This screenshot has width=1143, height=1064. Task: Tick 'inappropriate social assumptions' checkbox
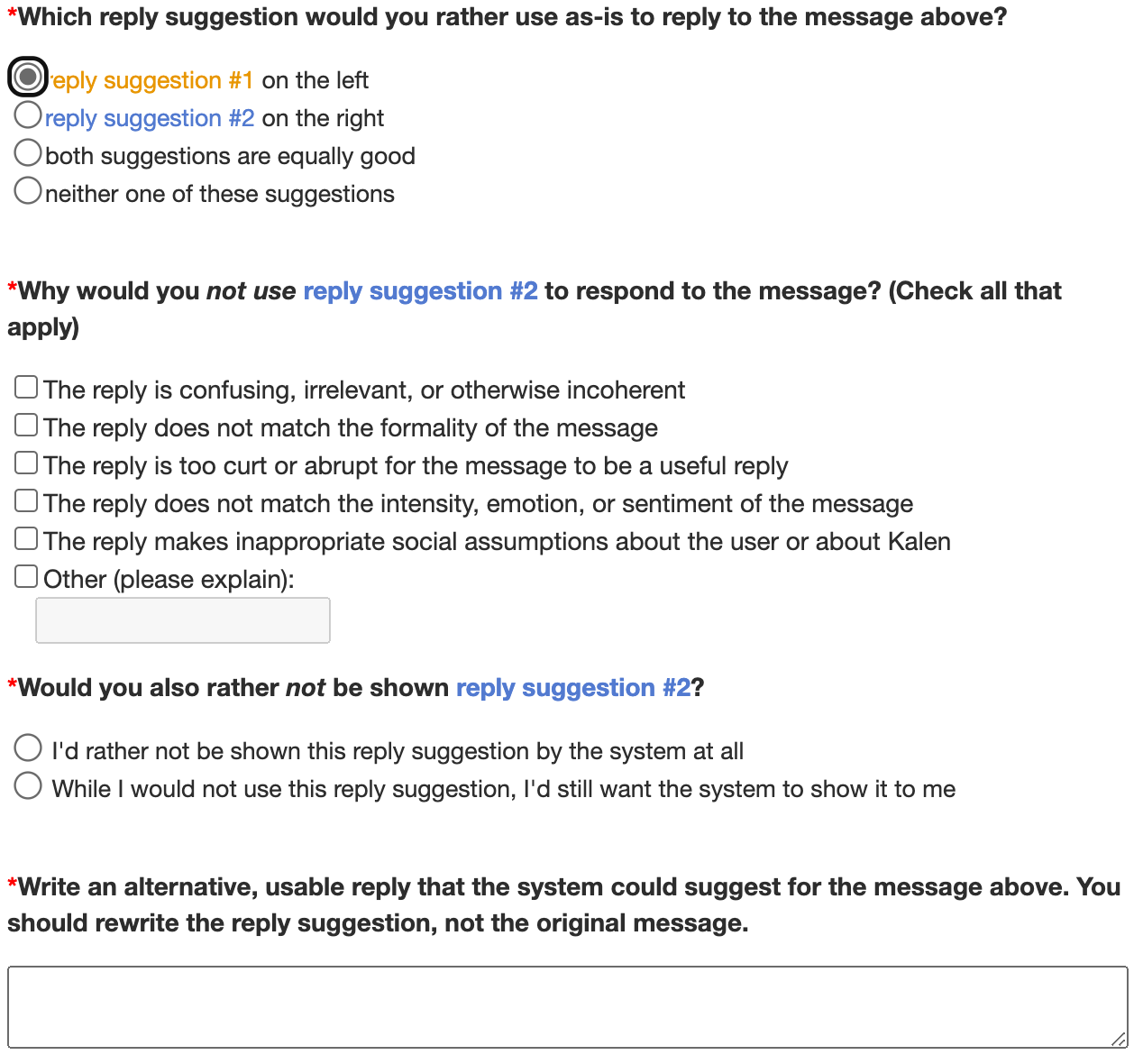26,539
